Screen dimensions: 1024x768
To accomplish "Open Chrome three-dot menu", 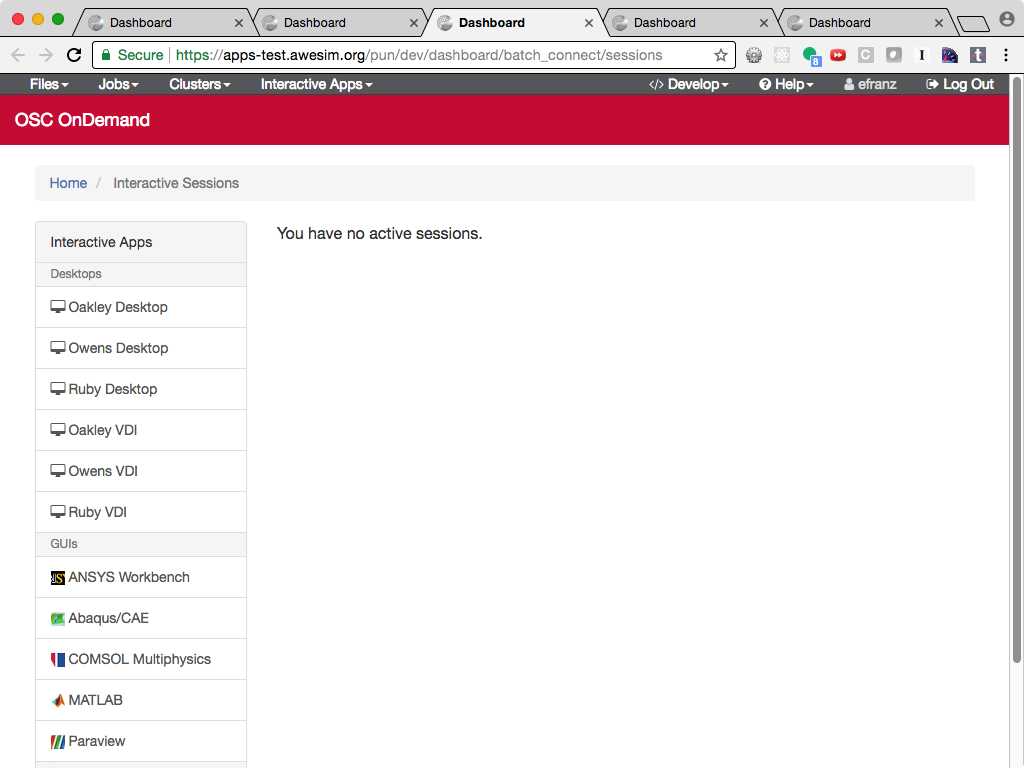I will click(x=1006, y=56).
